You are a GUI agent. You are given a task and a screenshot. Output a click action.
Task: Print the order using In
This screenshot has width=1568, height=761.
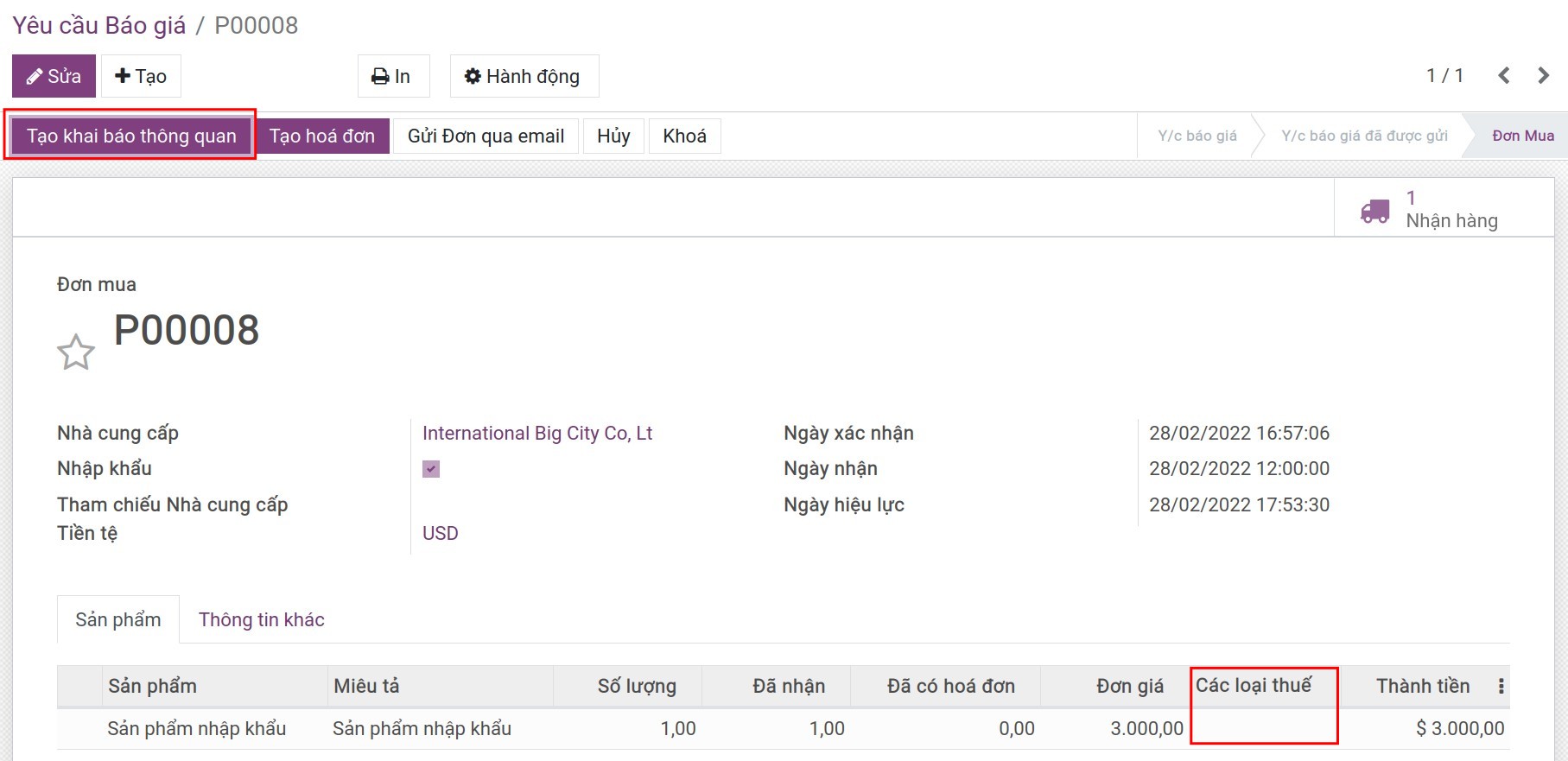click(x=391, y=76)
